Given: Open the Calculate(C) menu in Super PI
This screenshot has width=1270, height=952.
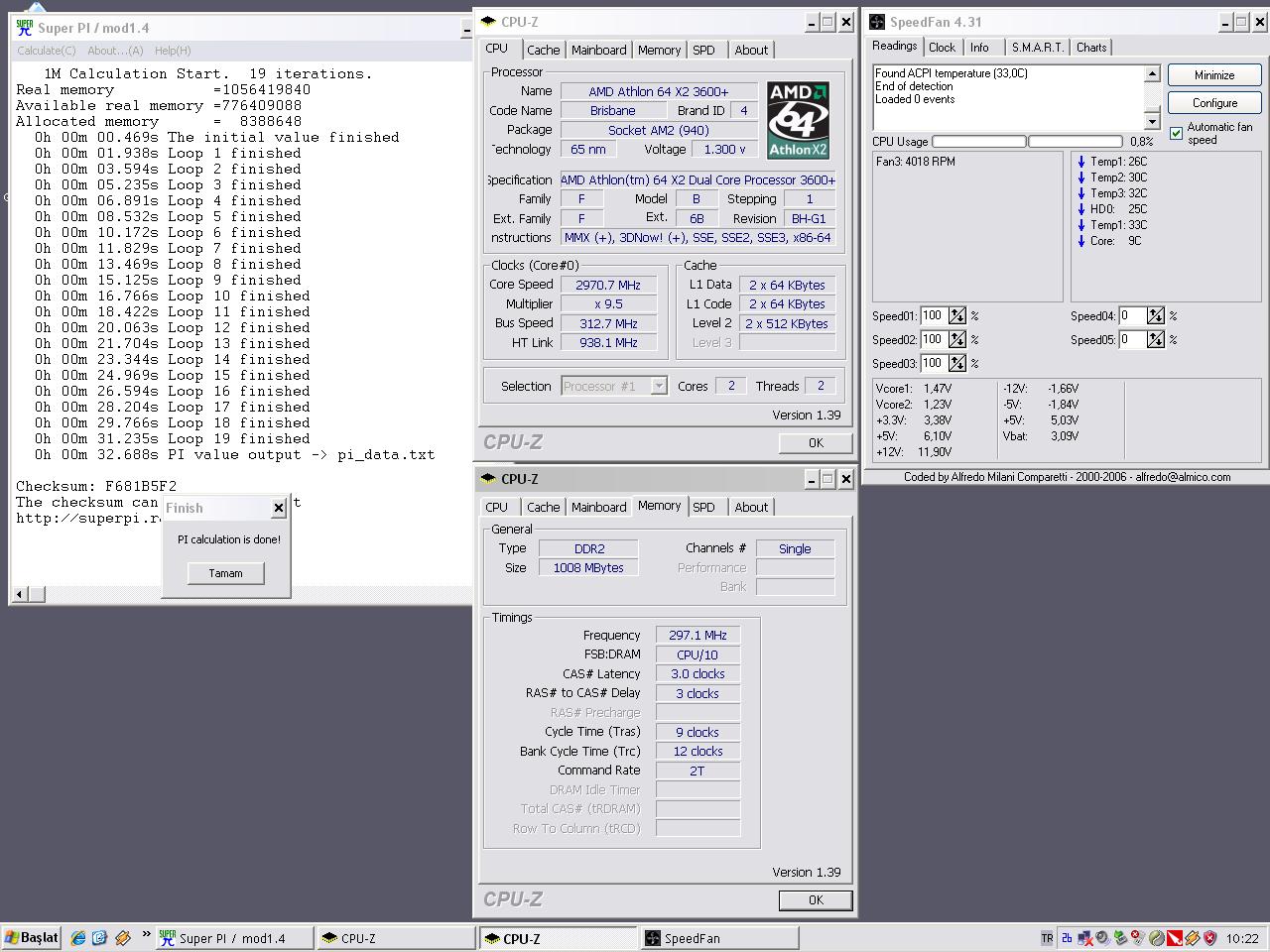Looking at the screenshot, I should pyautogui.click(x=47, y=51).
